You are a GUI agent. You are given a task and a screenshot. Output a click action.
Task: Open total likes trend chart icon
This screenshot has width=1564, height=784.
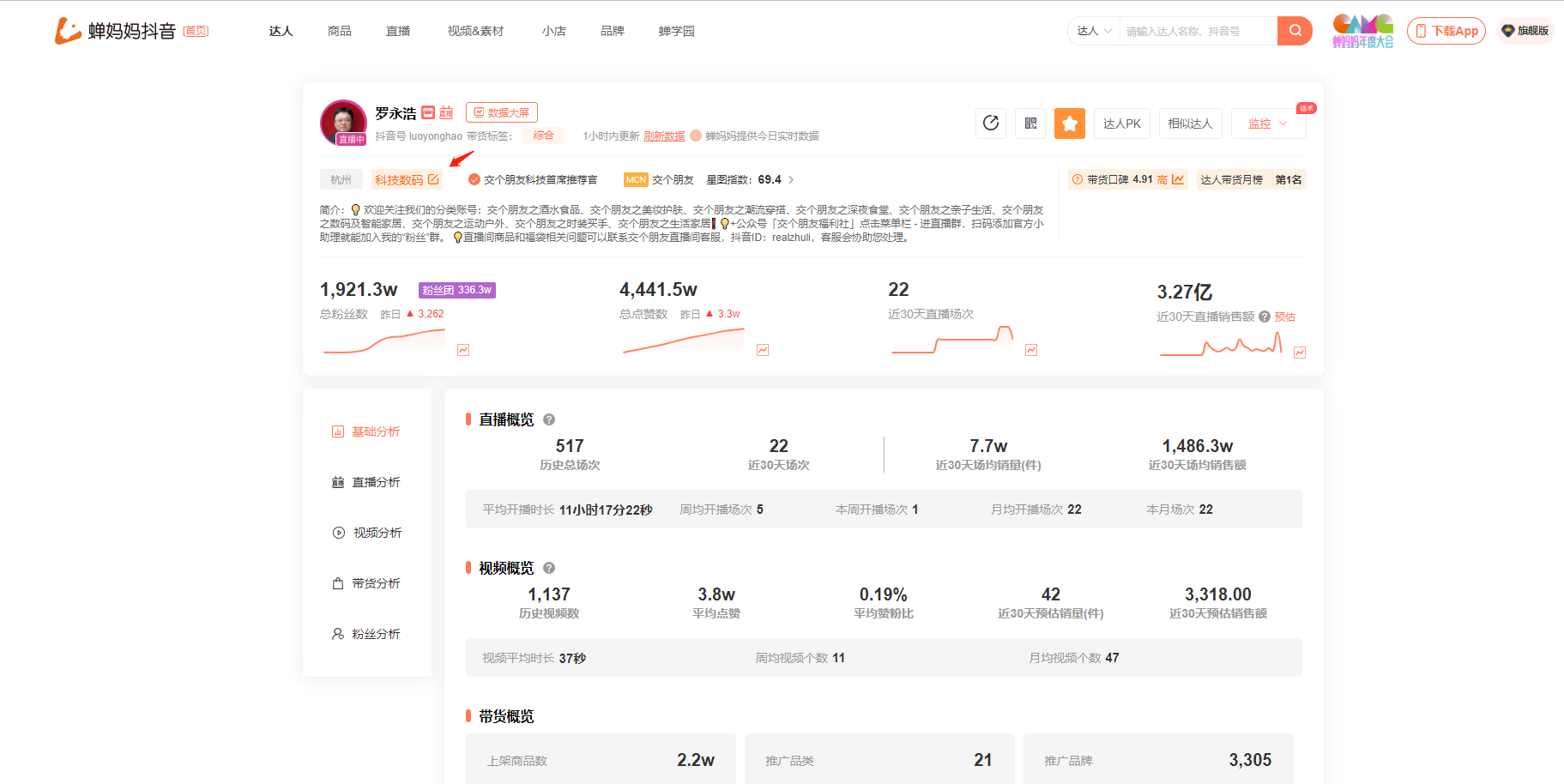click(x=763, y=350)
